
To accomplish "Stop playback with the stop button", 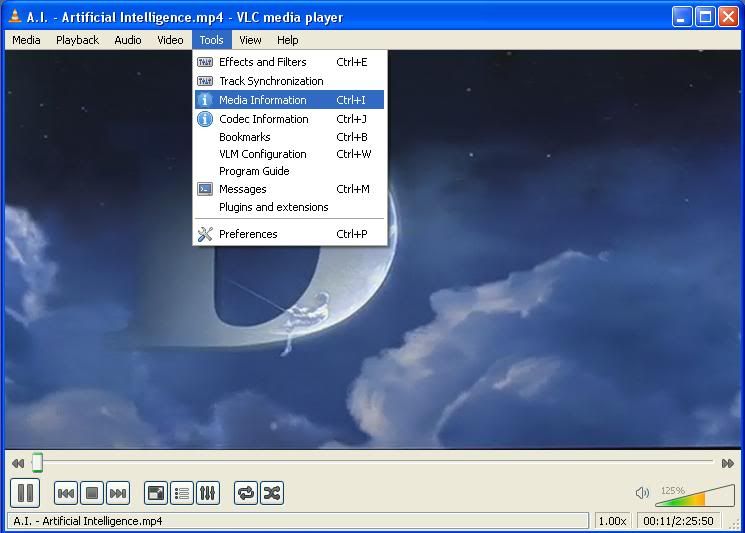I will 92,493.
